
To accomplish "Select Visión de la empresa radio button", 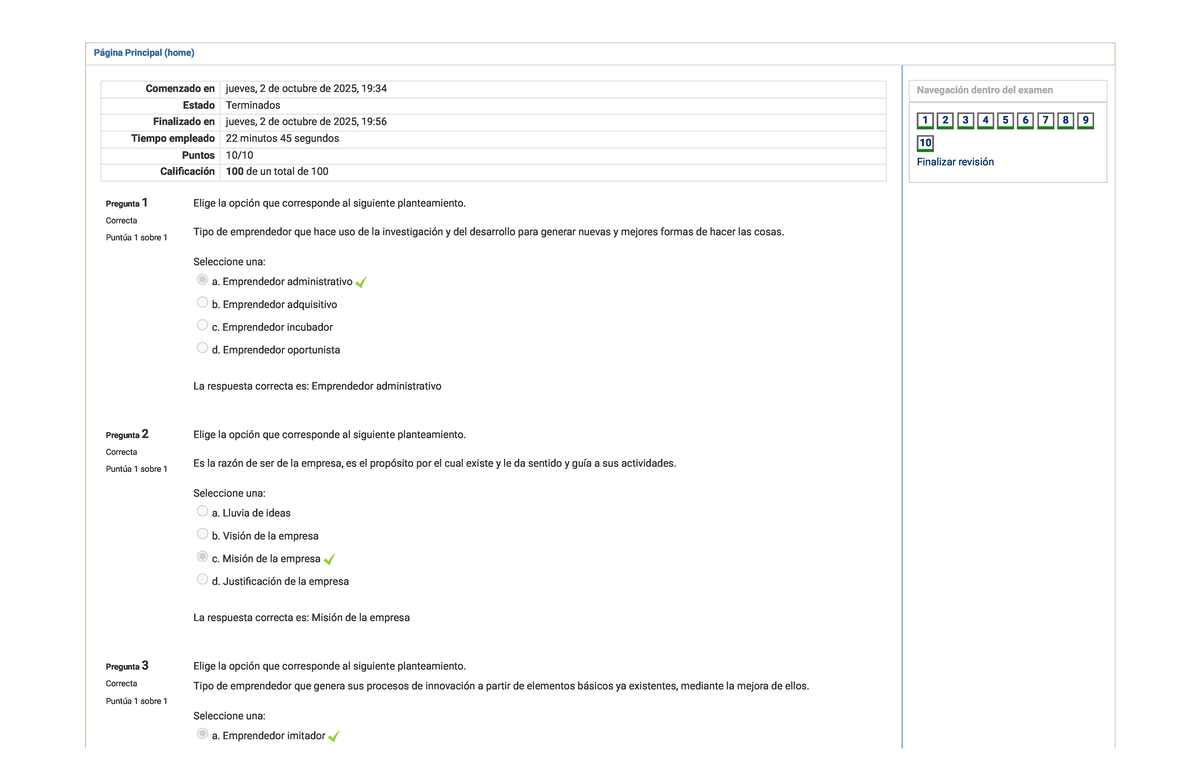I will [x=203, y=534].
